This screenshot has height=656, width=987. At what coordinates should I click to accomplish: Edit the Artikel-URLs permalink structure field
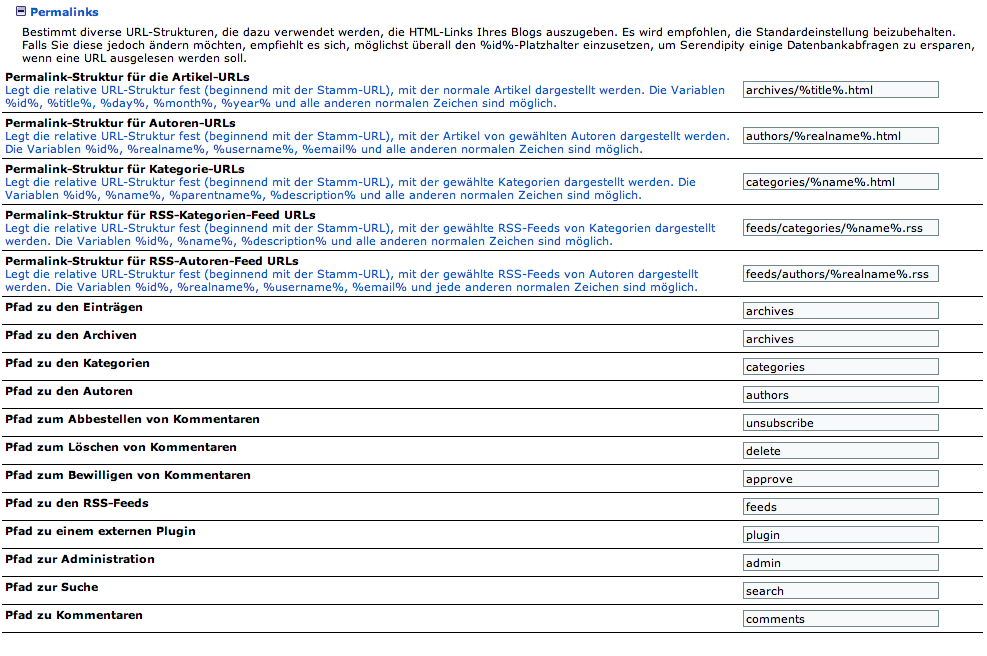click(840, 90)
